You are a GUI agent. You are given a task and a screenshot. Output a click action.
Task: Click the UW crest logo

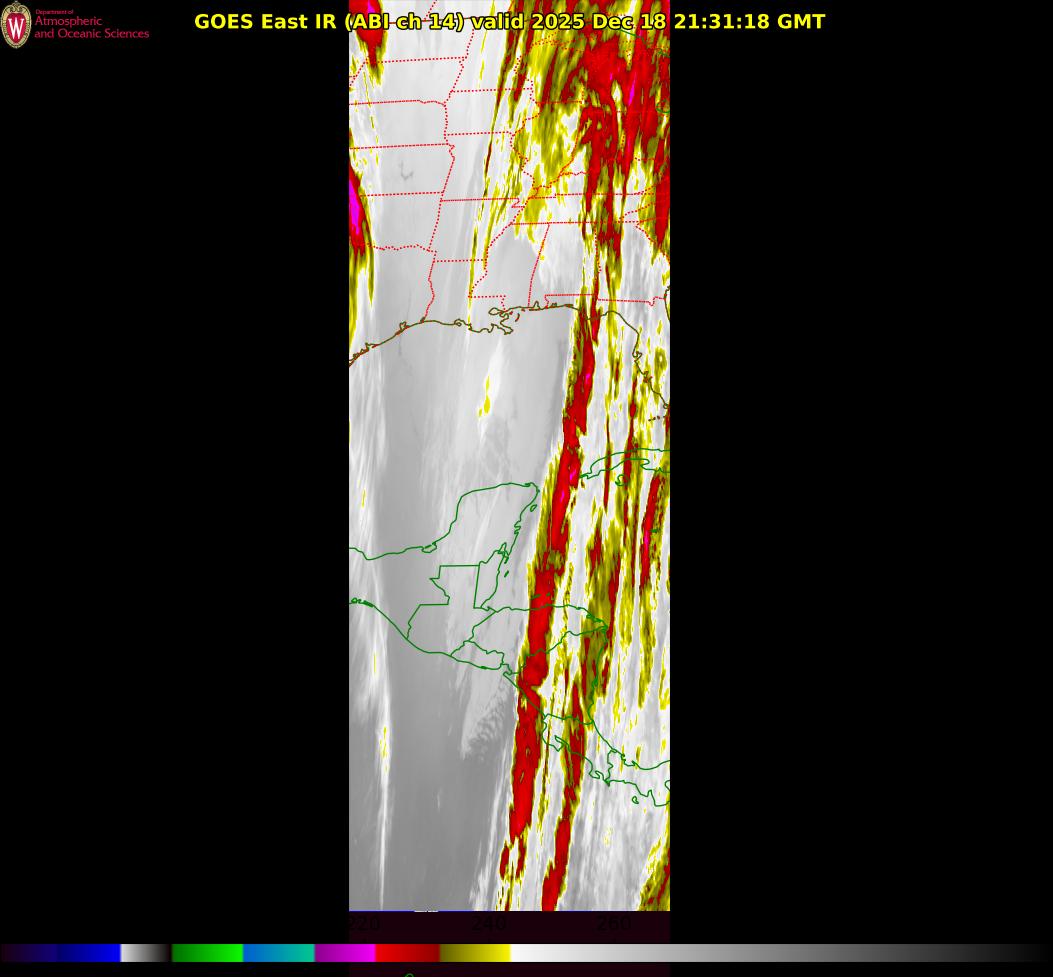[16, 25]
